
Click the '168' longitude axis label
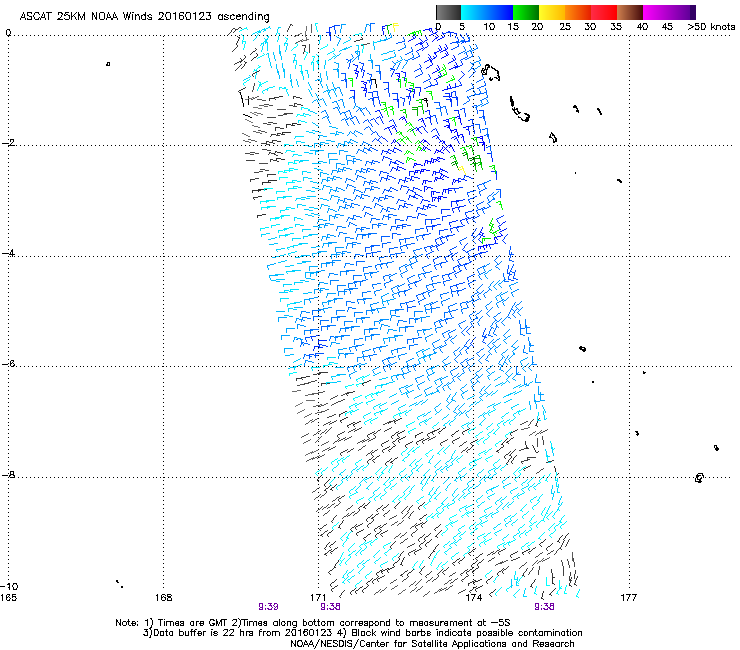point(164,598)
